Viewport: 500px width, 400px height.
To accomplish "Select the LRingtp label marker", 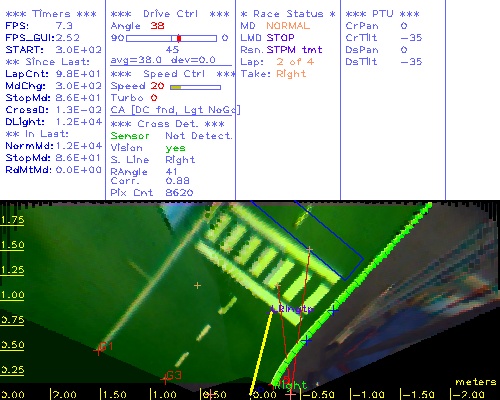I will [292, 309].
